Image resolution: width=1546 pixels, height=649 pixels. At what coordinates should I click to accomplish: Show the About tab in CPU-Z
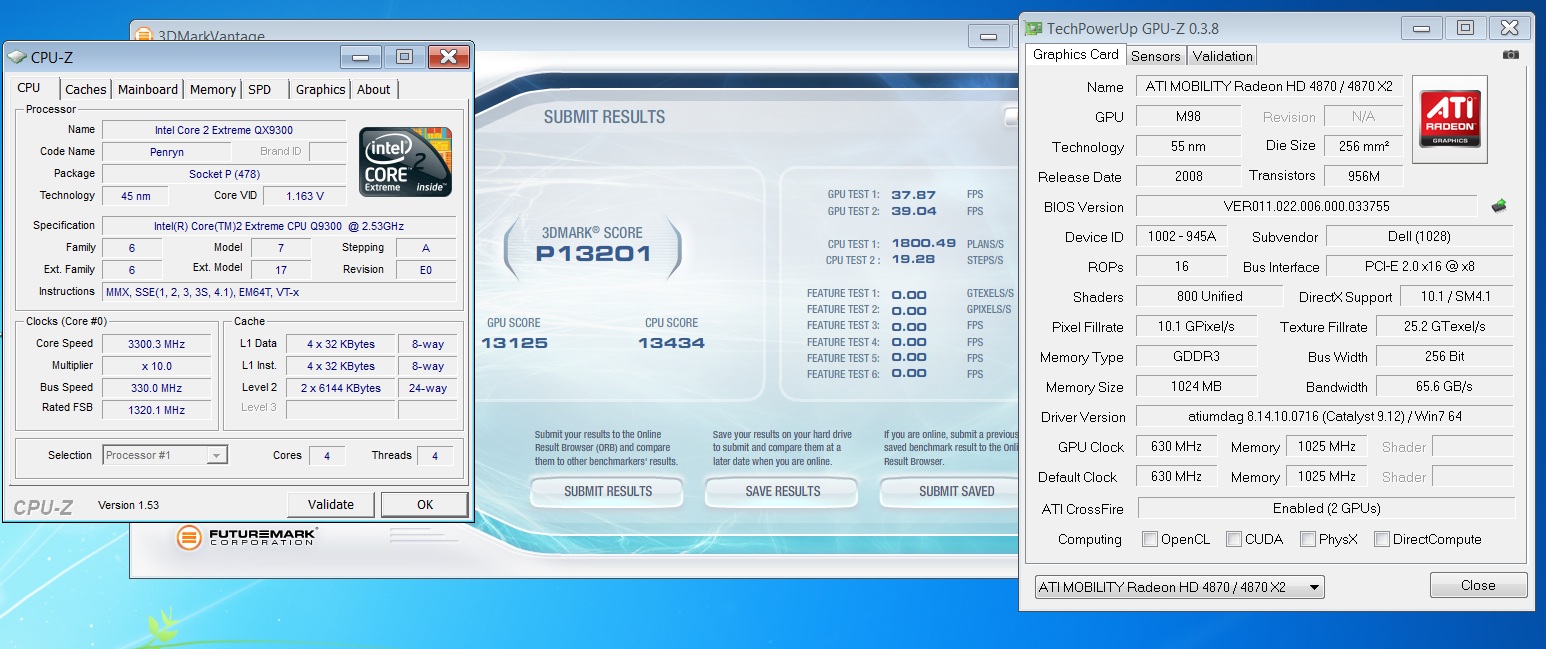[x=374, y=89]
